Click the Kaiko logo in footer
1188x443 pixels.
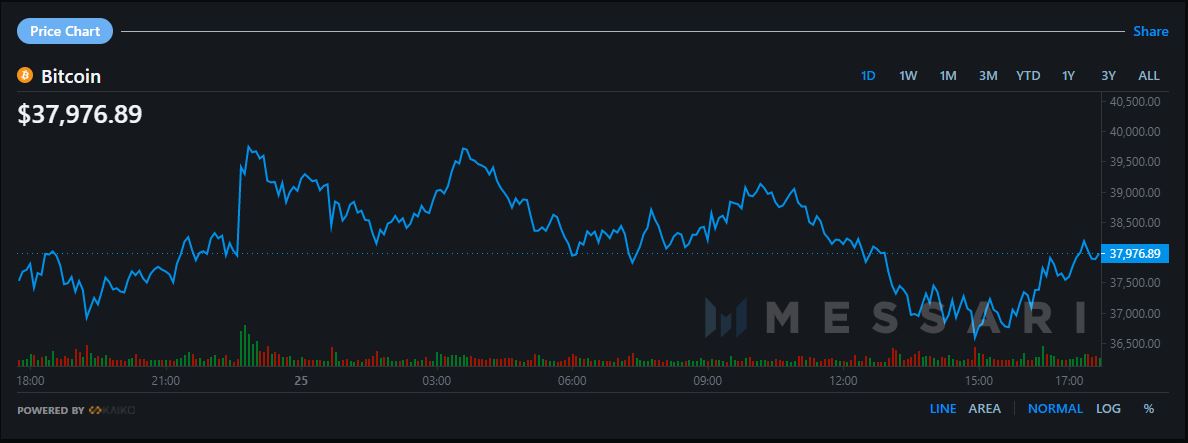pos(111,410)
